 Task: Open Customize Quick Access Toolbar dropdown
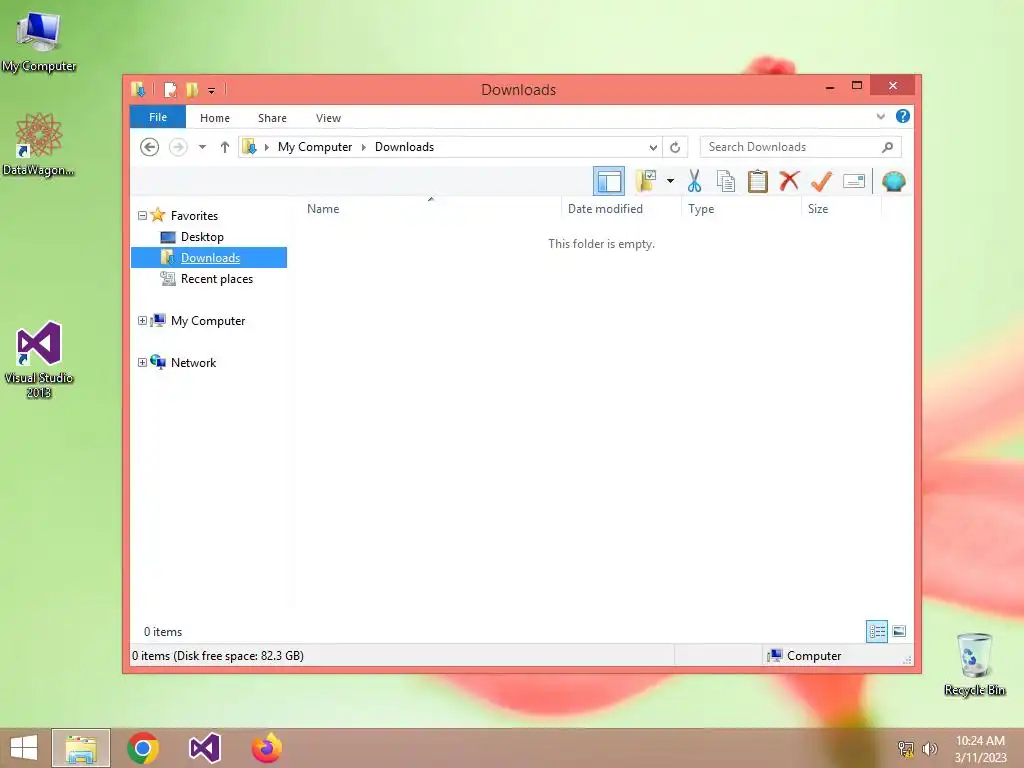(x=212, y=90)
